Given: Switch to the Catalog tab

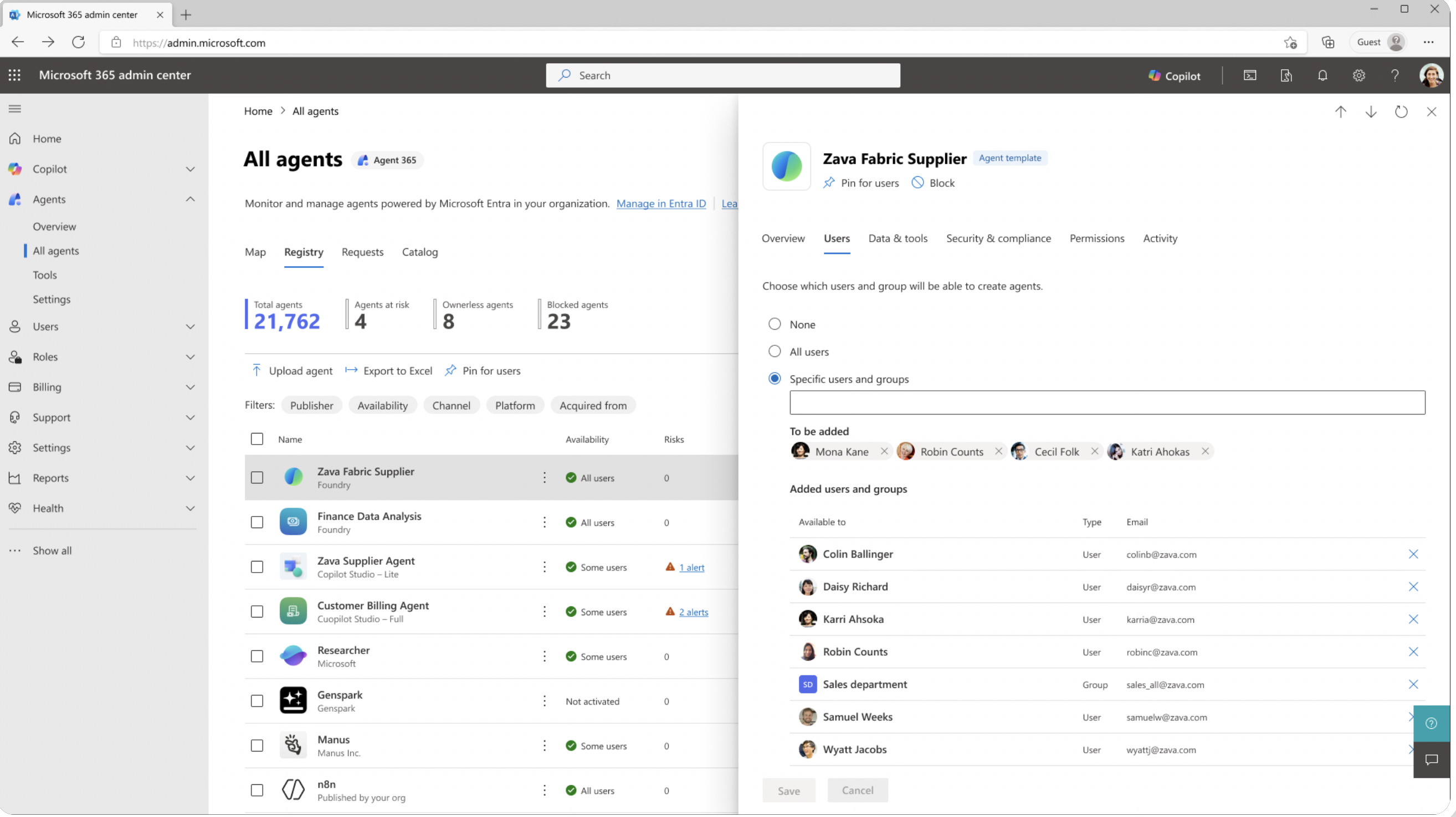Looking at the screenshot, I should [x=420, y=252].
